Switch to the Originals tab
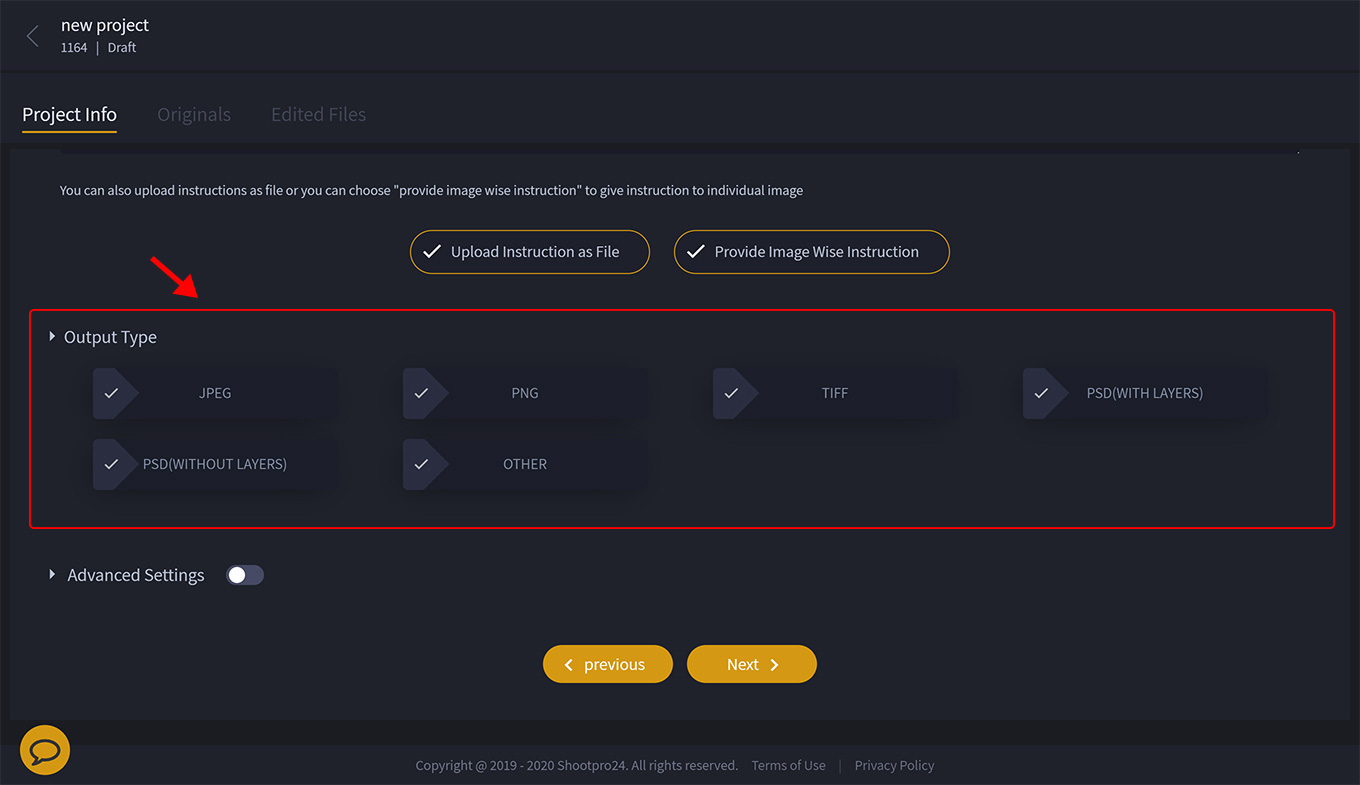The image size is (1360, 785). pyautogui.click(x=194, y=115)
